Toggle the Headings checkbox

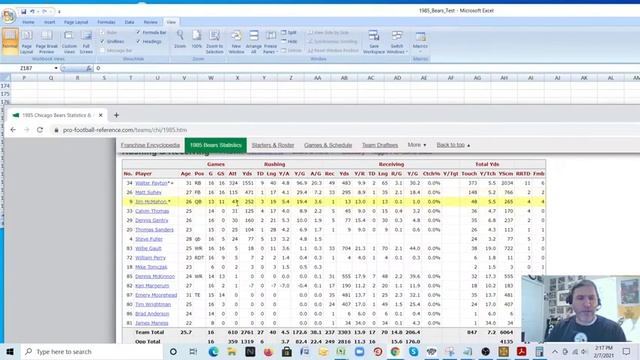pos(138,42)
